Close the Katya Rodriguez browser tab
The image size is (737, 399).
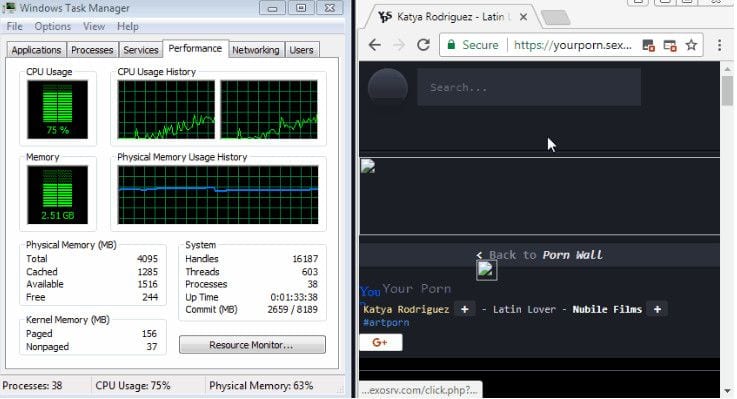click(523, 17)
